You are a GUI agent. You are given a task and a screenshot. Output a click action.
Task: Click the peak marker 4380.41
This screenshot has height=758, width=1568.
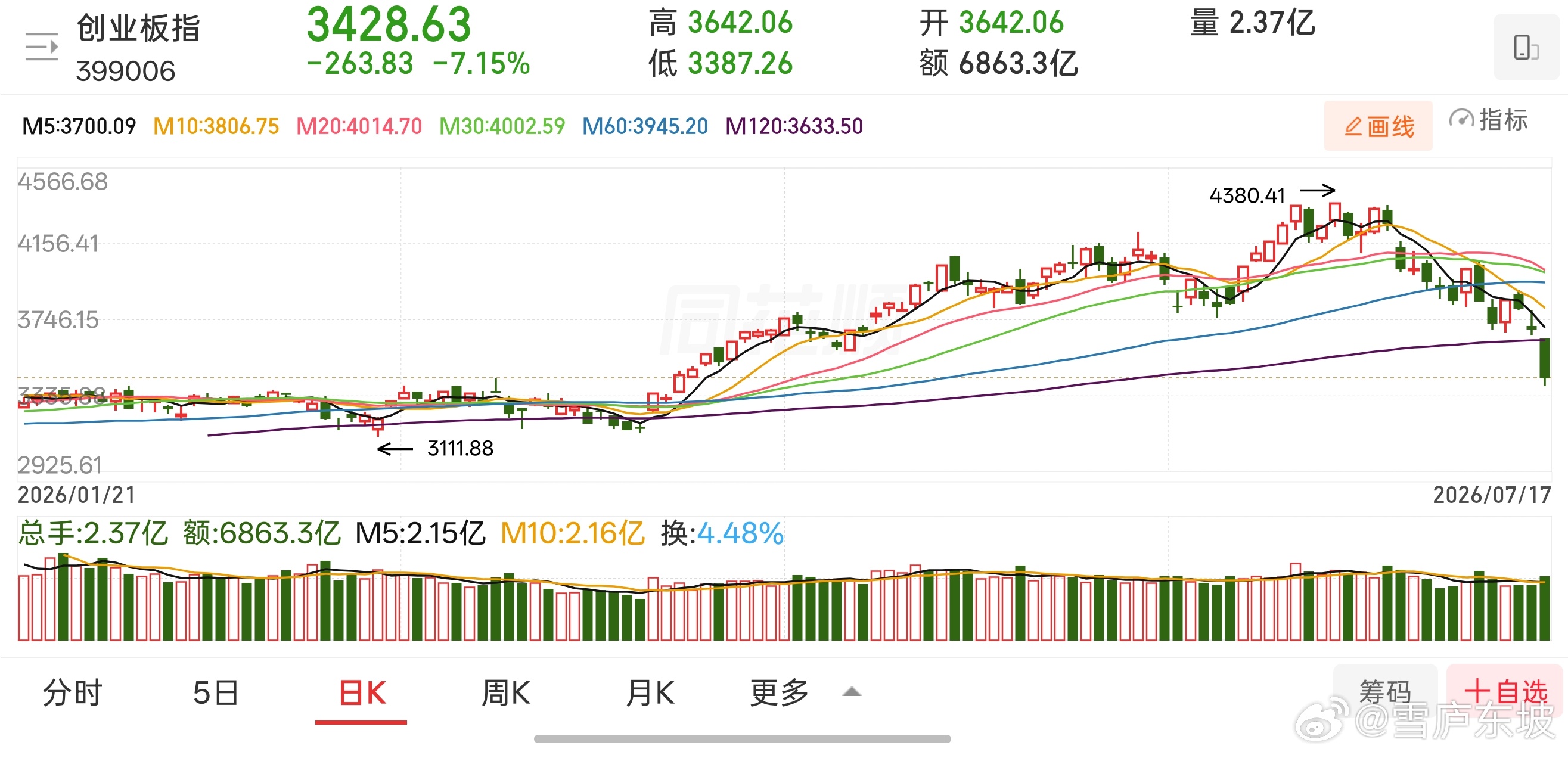point(1247,195)
